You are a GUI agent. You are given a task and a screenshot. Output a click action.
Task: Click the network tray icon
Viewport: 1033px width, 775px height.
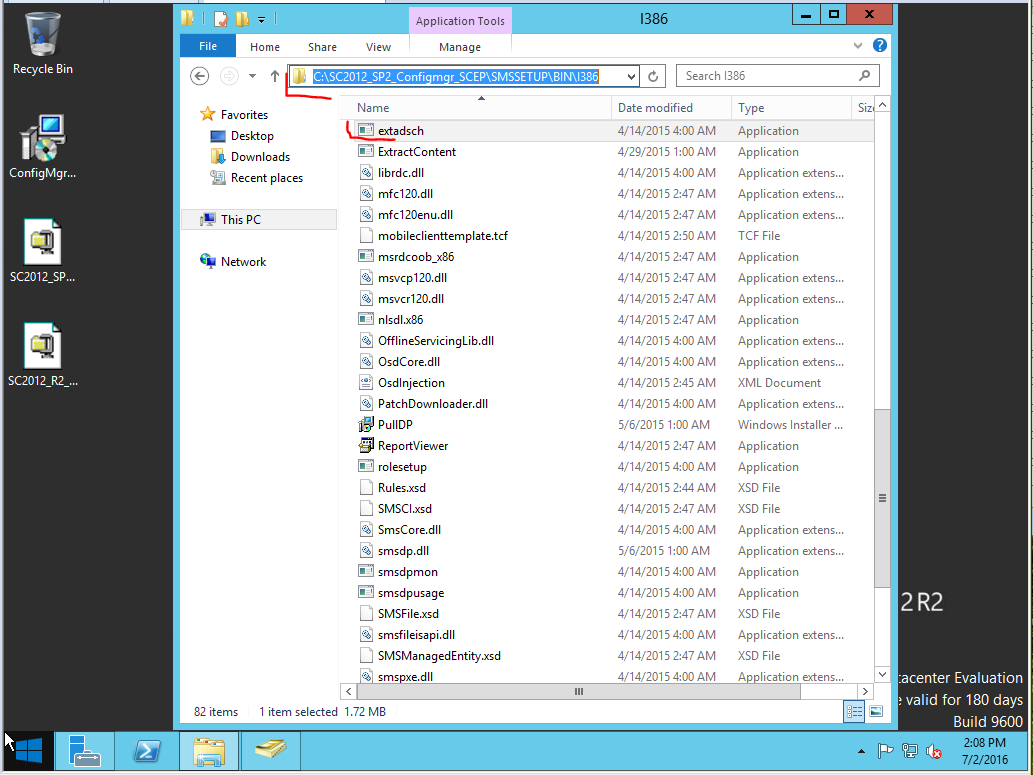910,751
